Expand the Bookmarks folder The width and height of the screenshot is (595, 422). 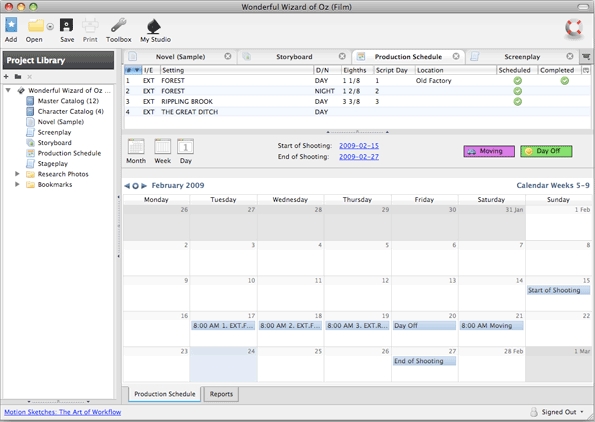click(x=17, y=184)
